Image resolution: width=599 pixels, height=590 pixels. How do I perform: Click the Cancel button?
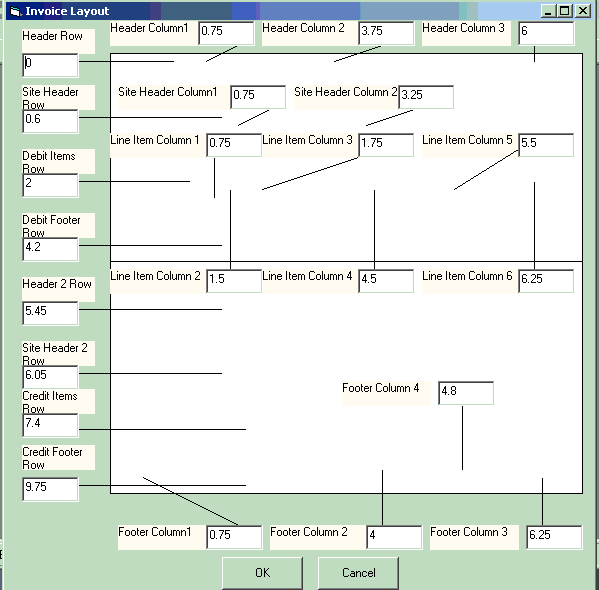point(358,573)
